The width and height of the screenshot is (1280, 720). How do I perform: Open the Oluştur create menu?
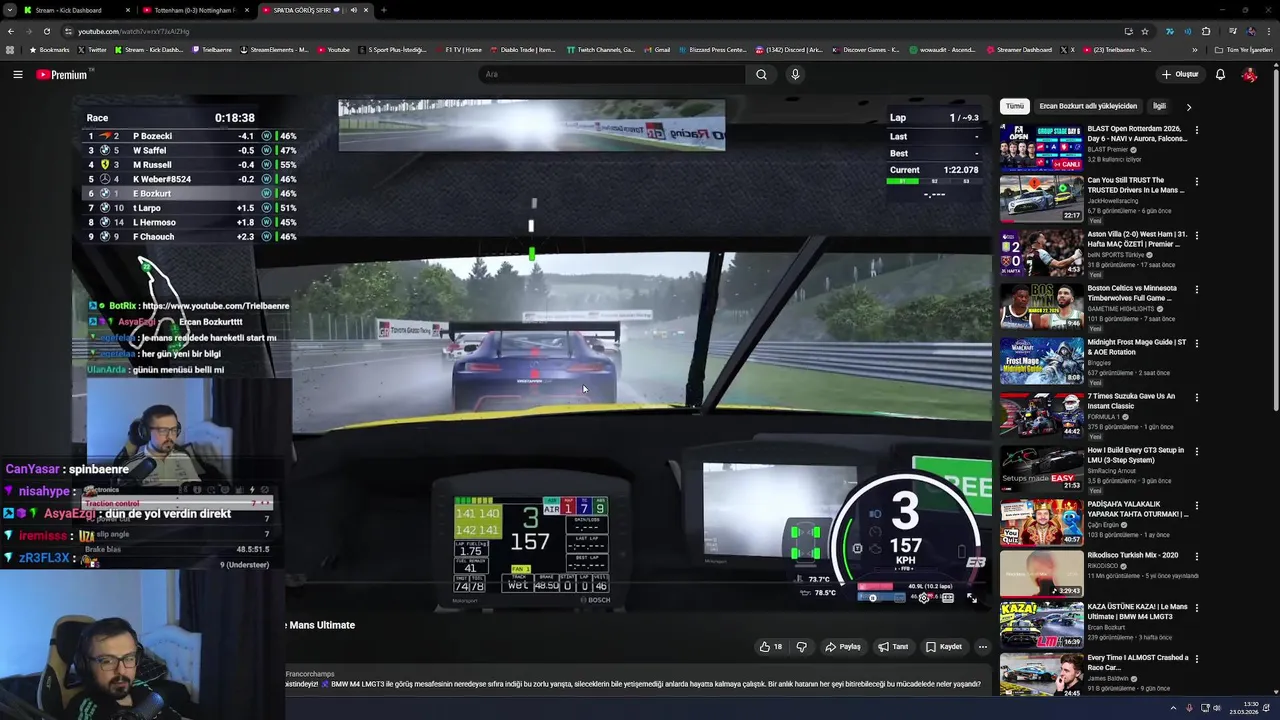tap(1180, 74)
